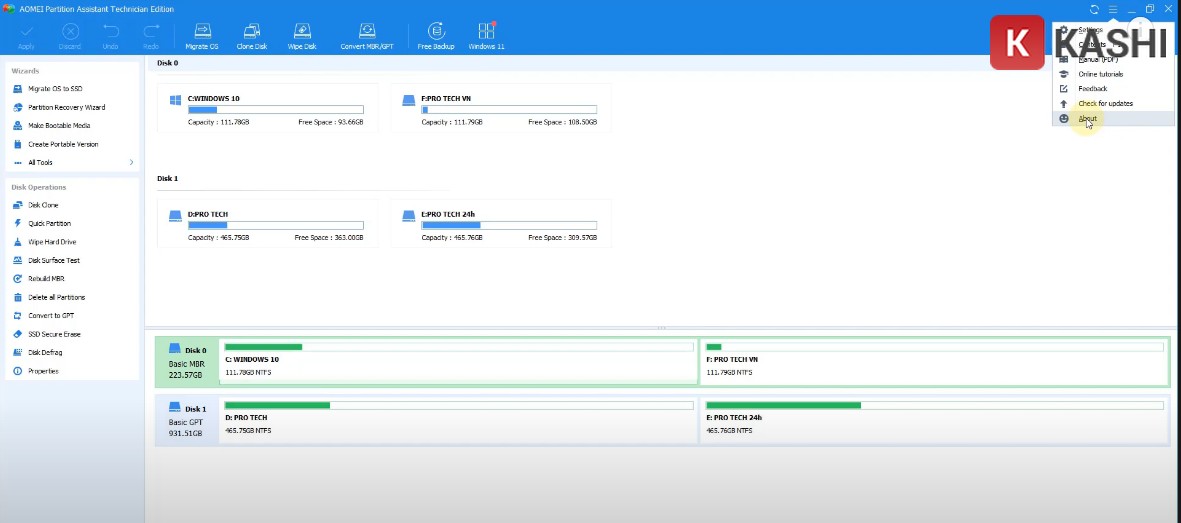This screenshot has height=523, width=1181.
Task: Open SSD Secure Erase
Action: 53,334
